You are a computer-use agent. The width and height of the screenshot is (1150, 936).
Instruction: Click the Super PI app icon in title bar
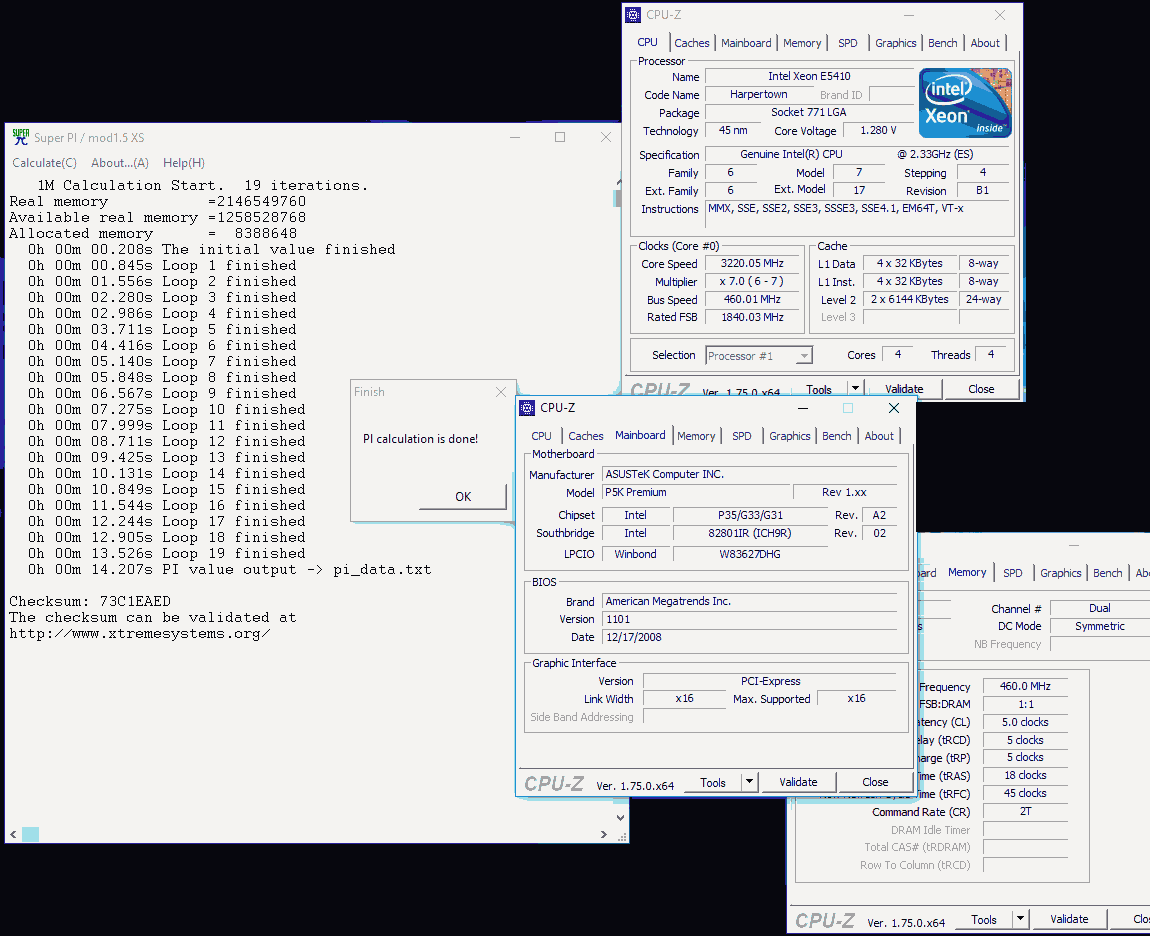point(21,137)
